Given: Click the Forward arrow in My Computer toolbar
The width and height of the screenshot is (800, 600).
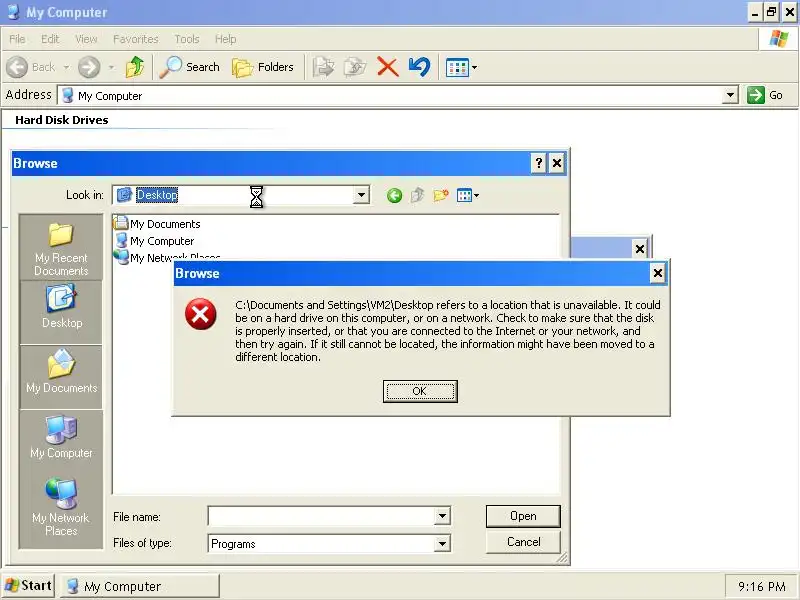Looking at the screenshot, I should pos(89,67).
